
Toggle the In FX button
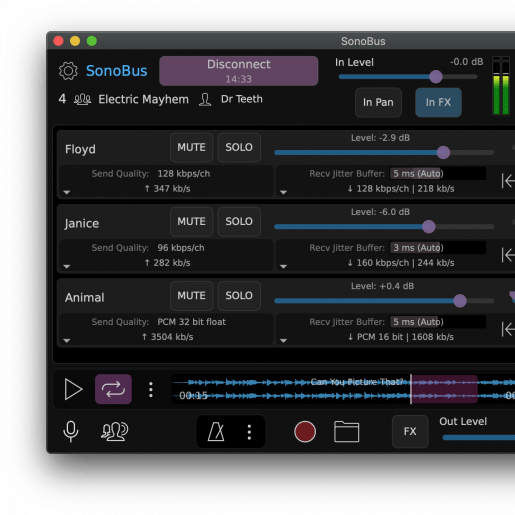tap(438, 102)
